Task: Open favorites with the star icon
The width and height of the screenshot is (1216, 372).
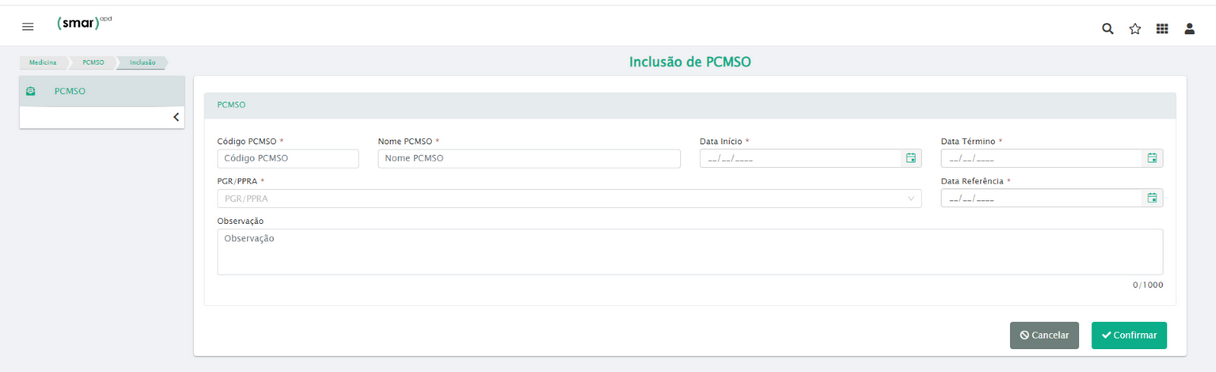Action: pyautogui.click(x=1135, y=29)
